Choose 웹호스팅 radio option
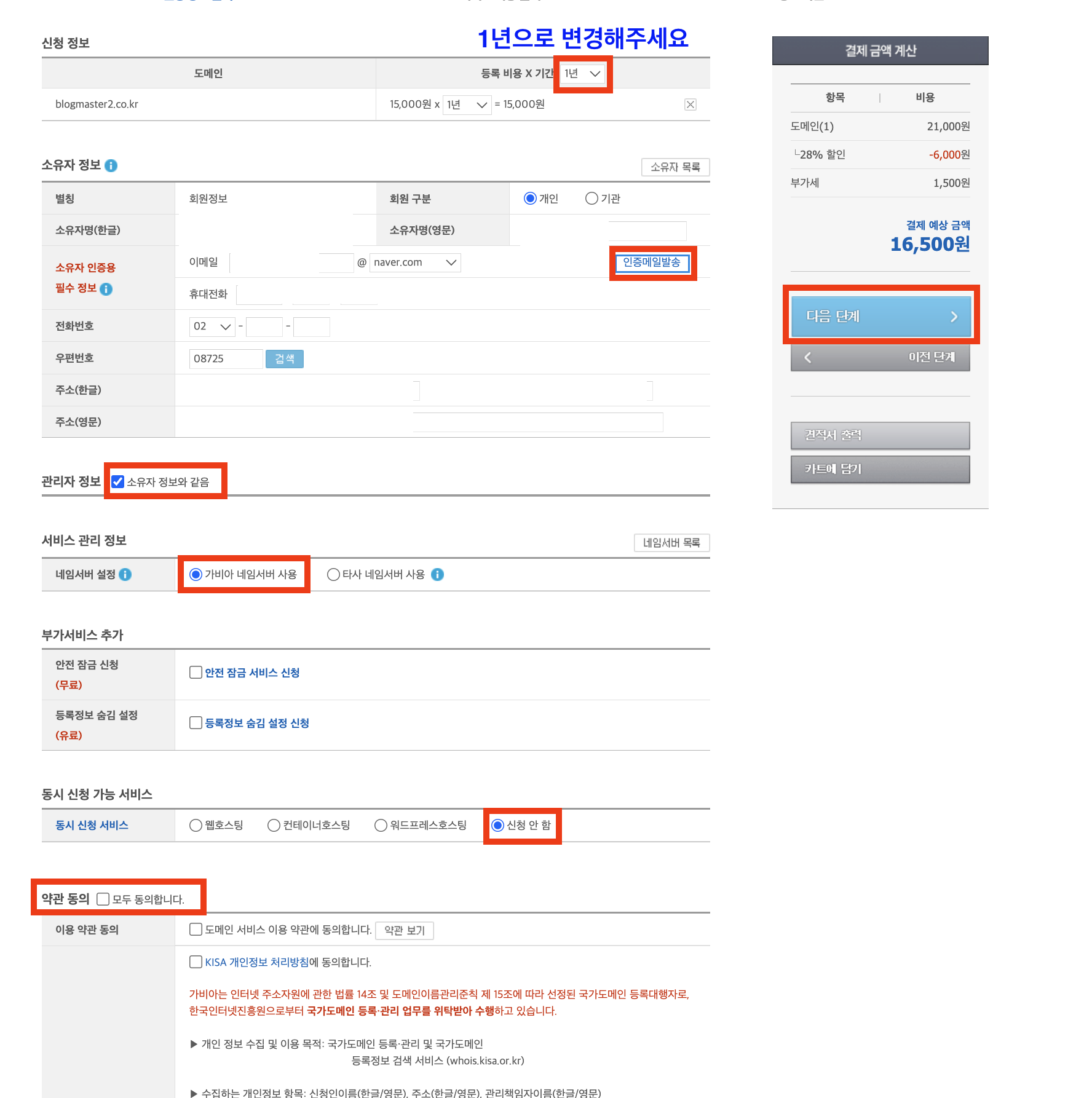 click(196, 825)
